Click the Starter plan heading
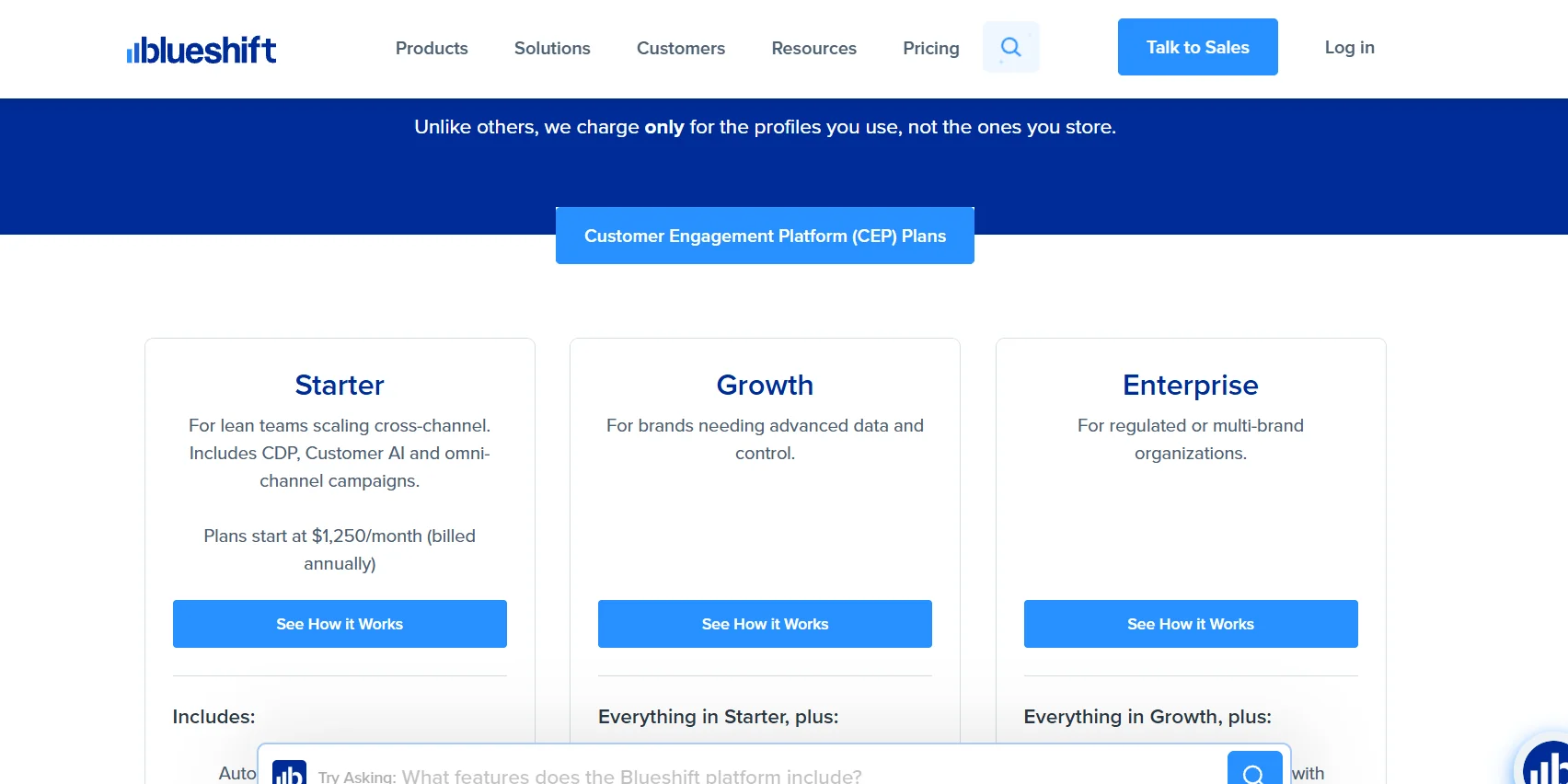Screen dimensions: 1568x784 (x=340, y=385)
